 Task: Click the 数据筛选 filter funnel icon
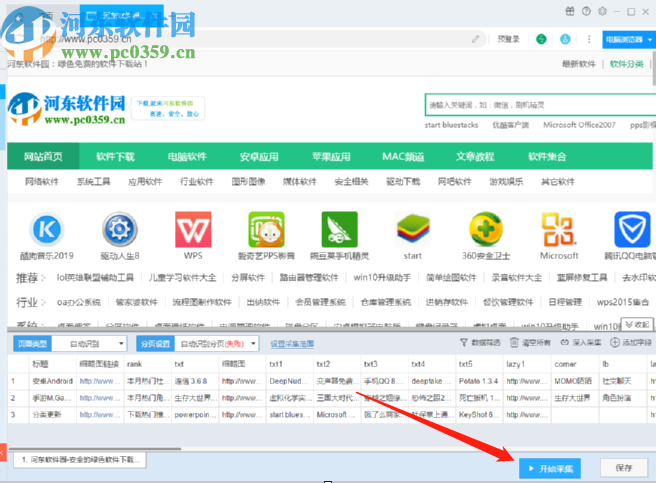[464, 342]
